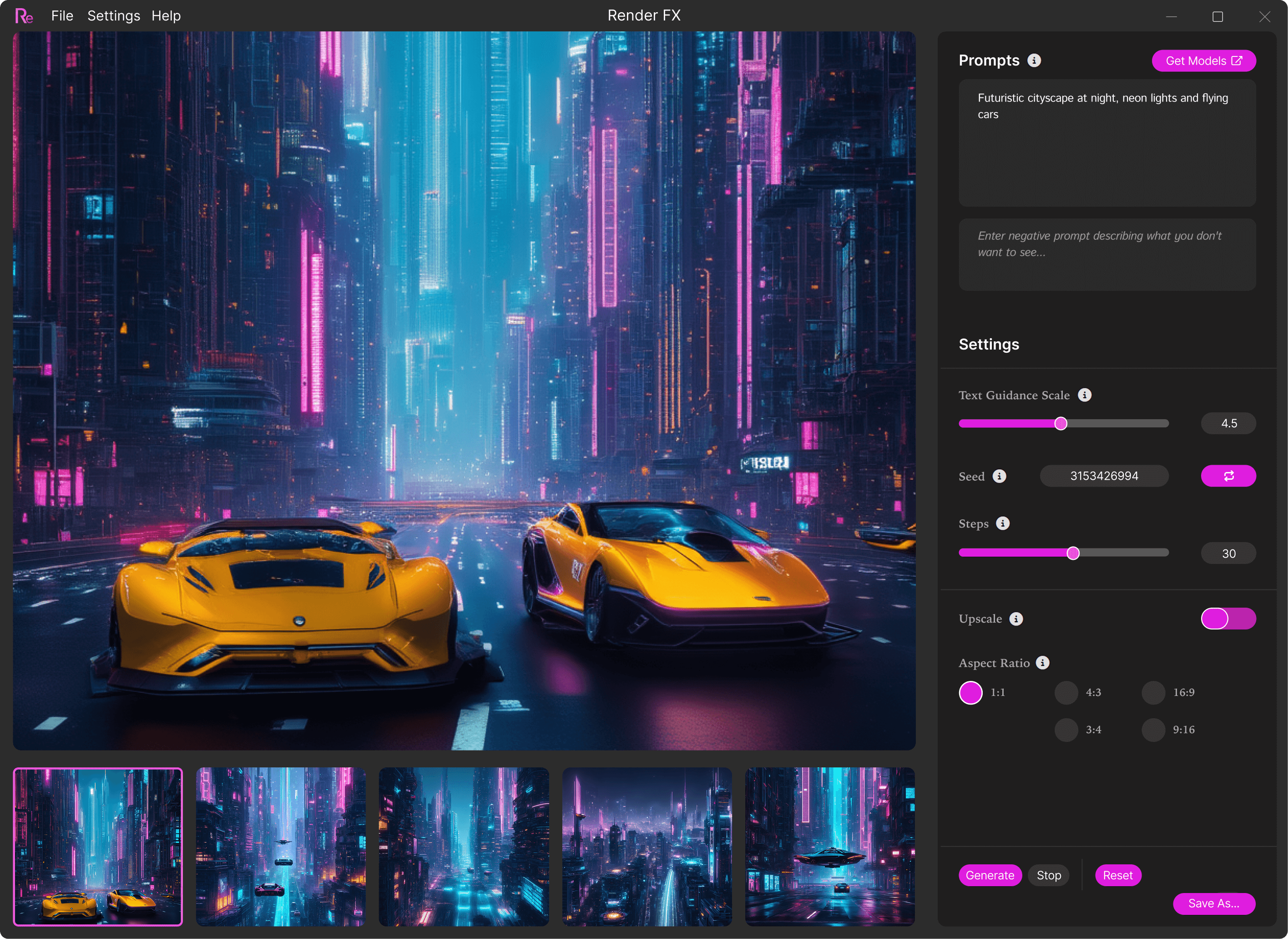The image size is (1288, 939).
Task: Open the File menu
Action: click(62, 16)
